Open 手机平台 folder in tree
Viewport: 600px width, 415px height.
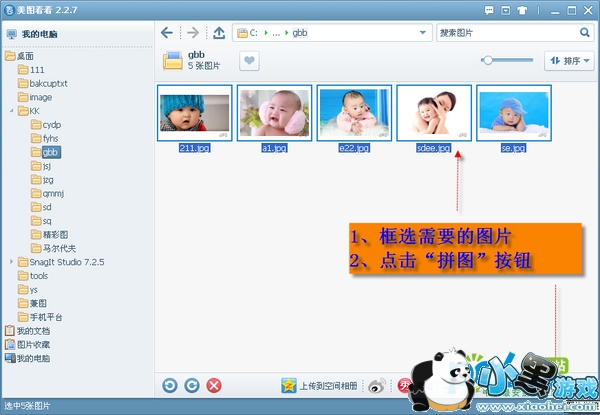[x=40, y=317]
